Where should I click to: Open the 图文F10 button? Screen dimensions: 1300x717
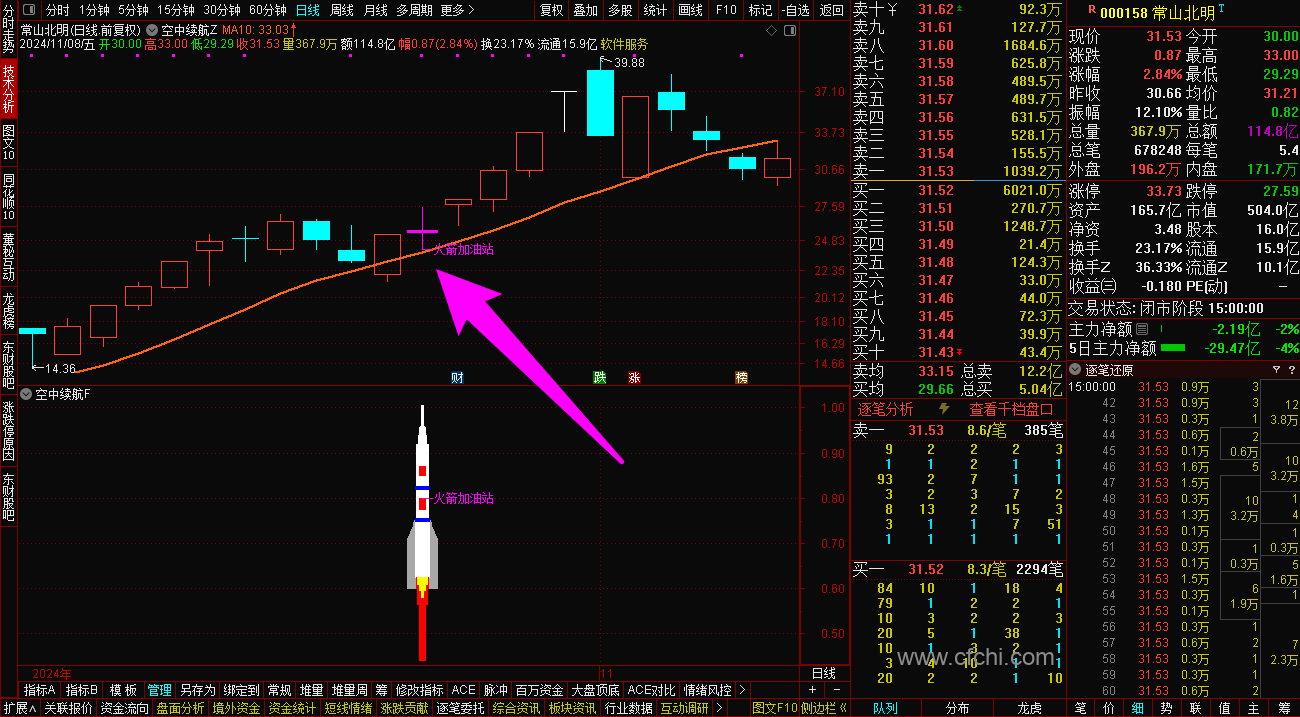pyautogui.click(x=776, y=708)
